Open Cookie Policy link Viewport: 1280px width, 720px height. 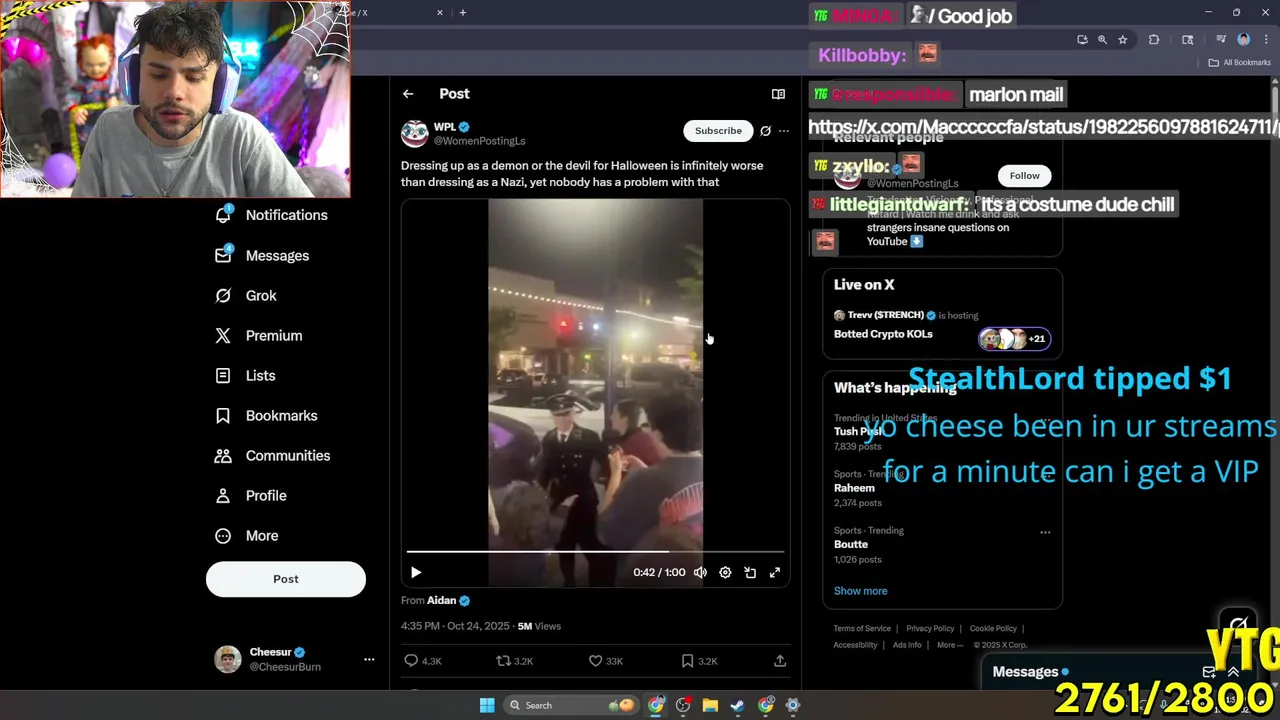[x=993, y=629]
